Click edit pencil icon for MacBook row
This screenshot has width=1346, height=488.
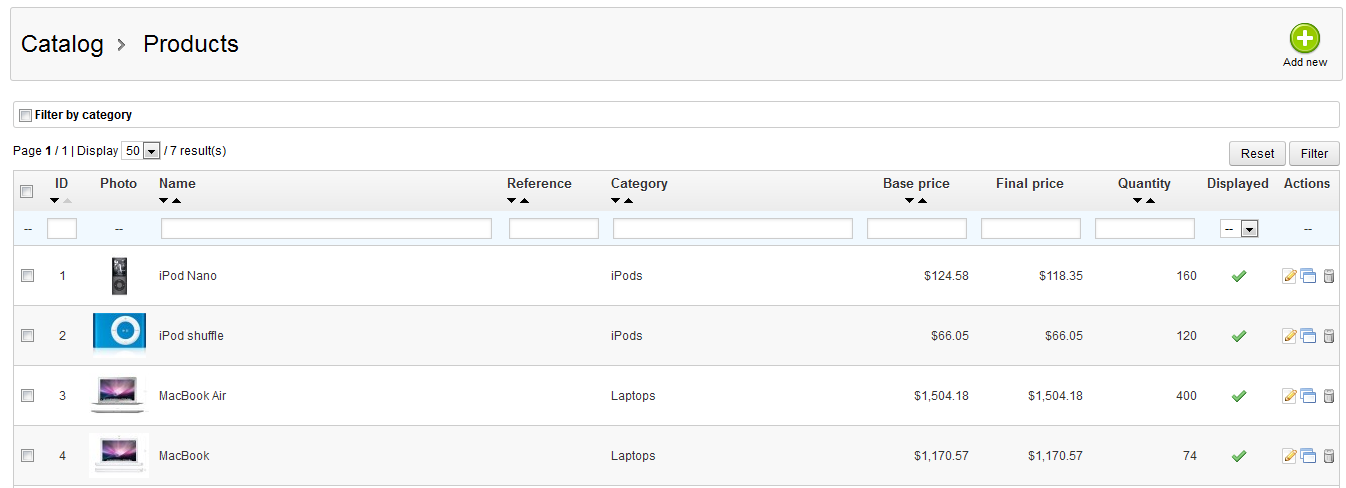(1290, 456)
